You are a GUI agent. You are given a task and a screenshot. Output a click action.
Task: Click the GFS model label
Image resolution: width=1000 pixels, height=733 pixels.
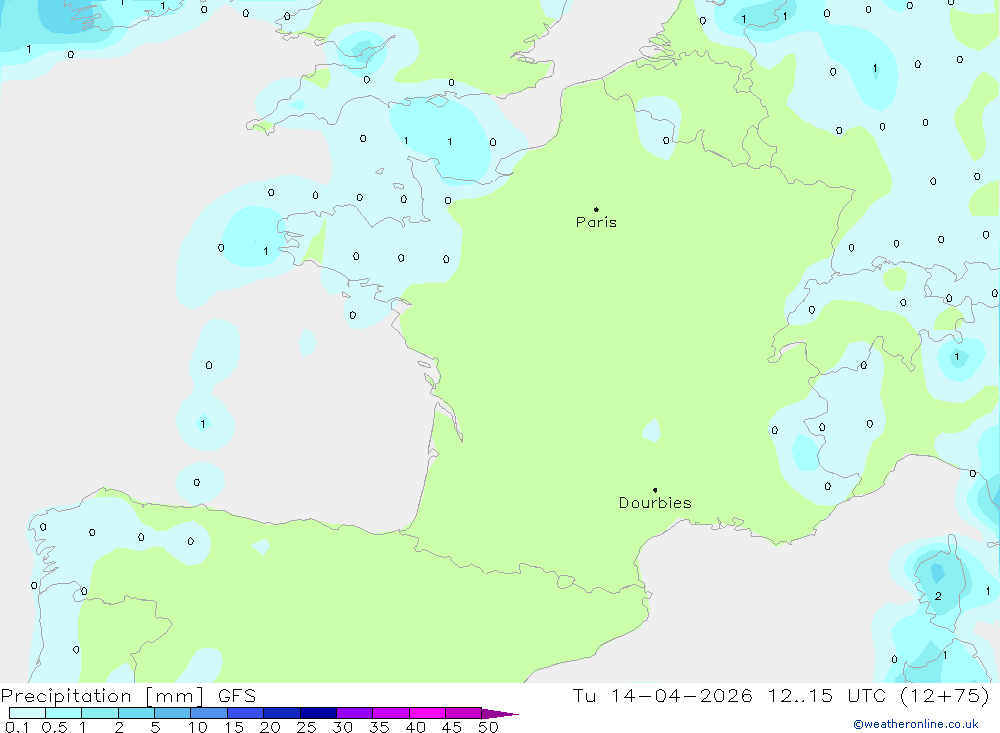(237, 696)
